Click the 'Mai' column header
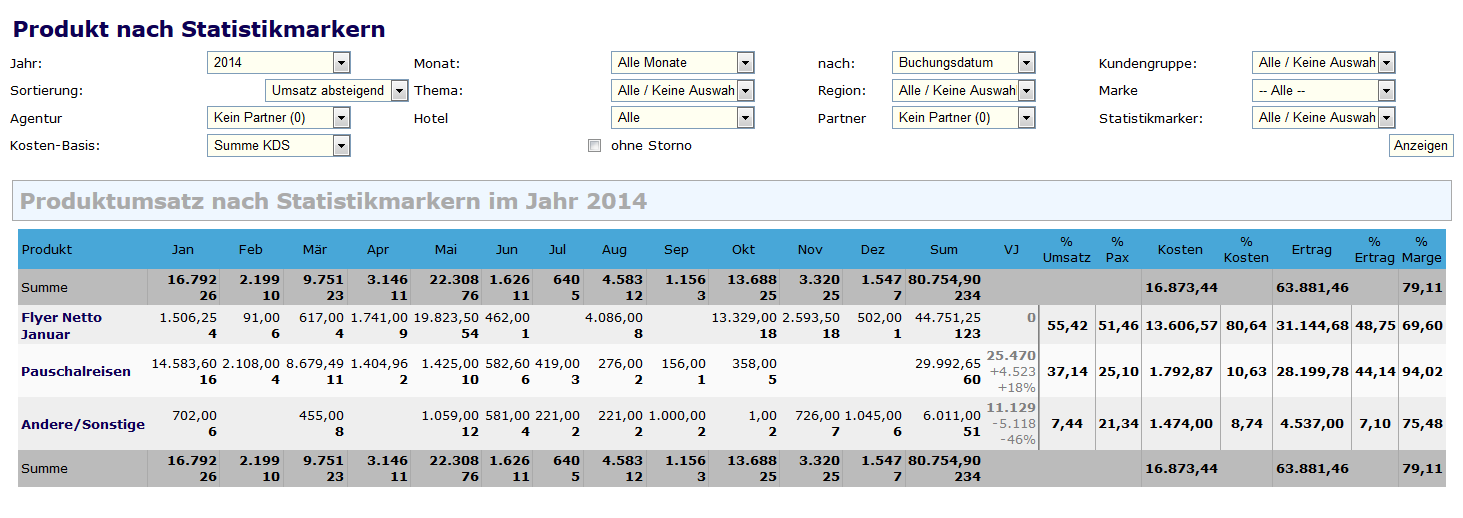1463x518 pixels. 446,249
